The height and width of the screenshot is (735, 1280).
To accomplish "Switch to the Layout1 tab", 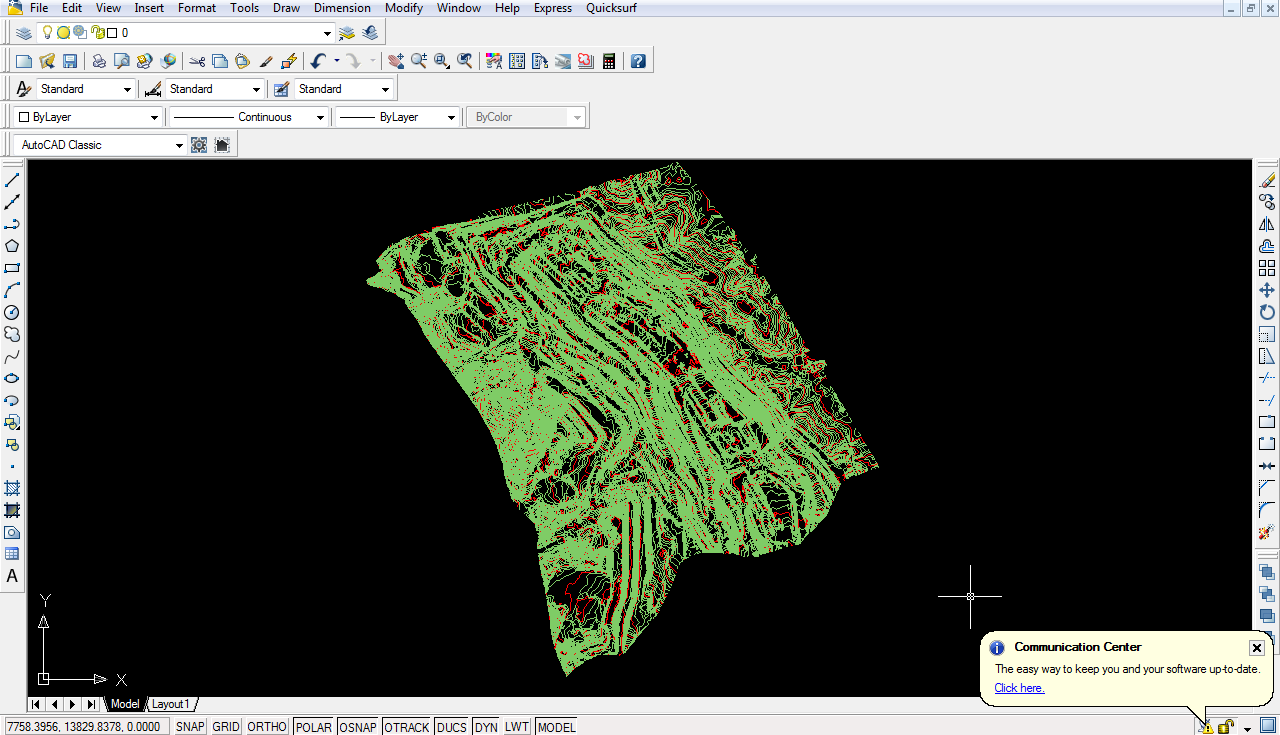I will pyautogui.click(x=170, y=704).
